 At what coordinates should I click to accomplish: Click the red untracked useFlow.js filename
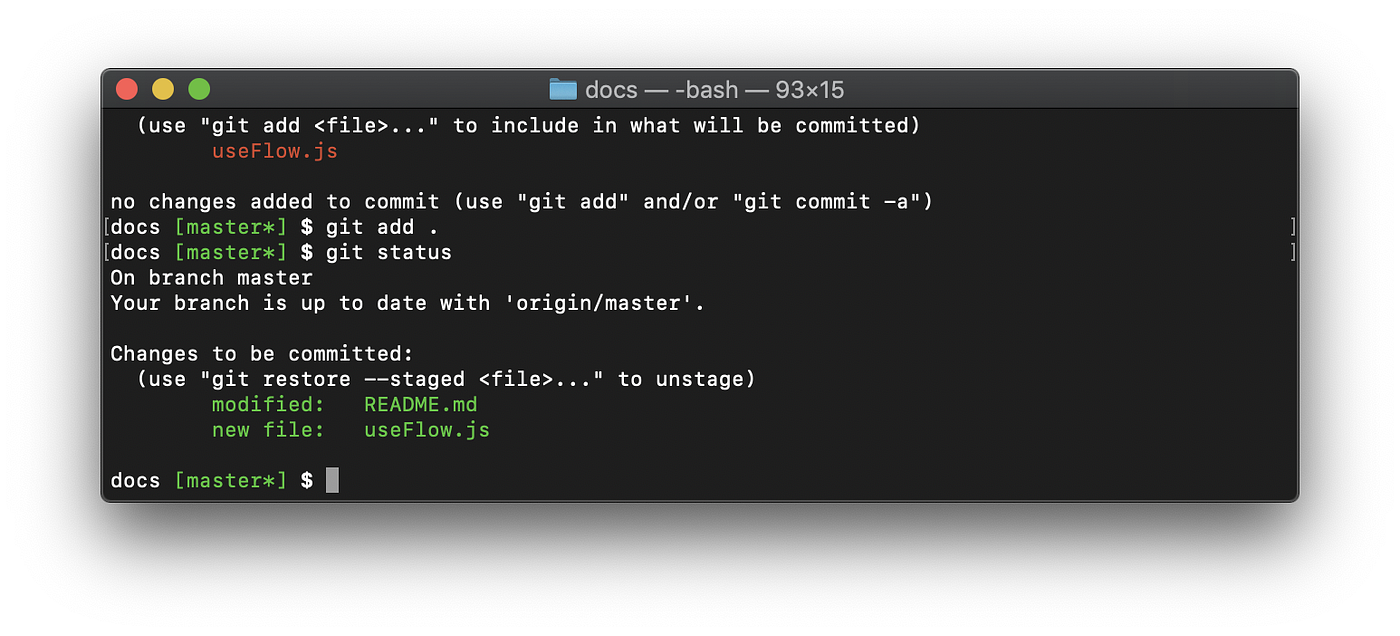[275, 151]
